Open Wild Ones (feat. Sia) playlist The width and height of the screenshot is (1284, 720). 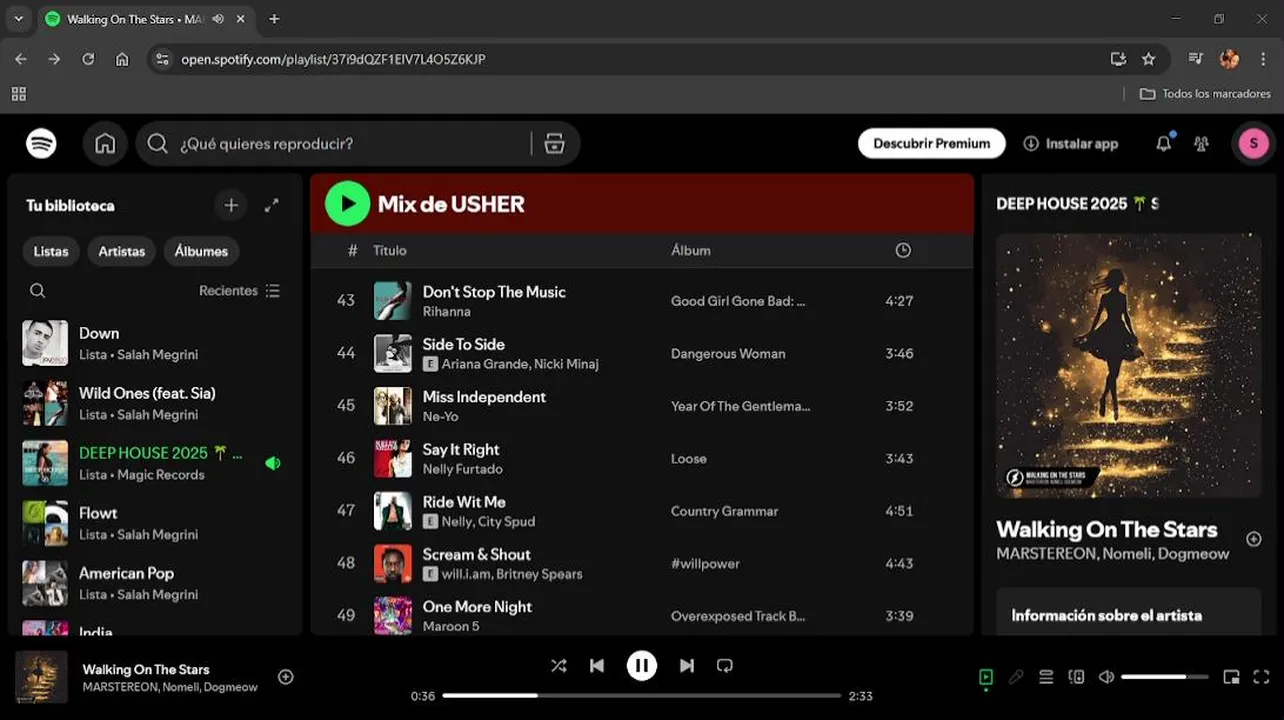(152, 403)
